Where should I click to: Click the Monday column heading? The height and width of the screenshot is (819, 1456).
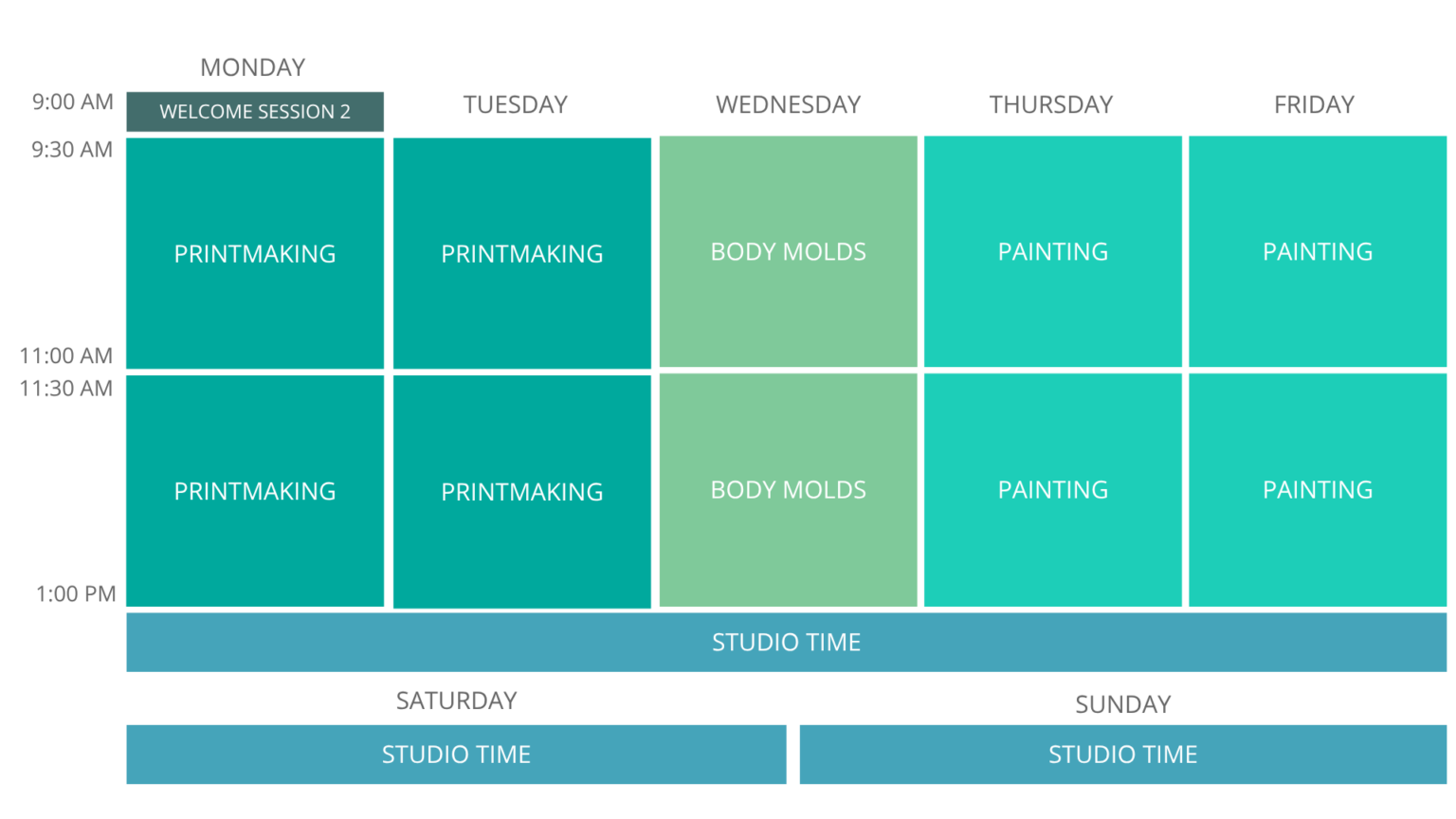(253, 67)
